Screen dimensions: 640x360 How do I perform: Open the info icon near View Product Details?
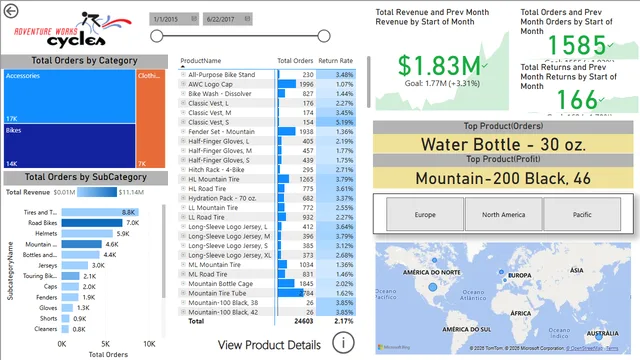[343, 343]
